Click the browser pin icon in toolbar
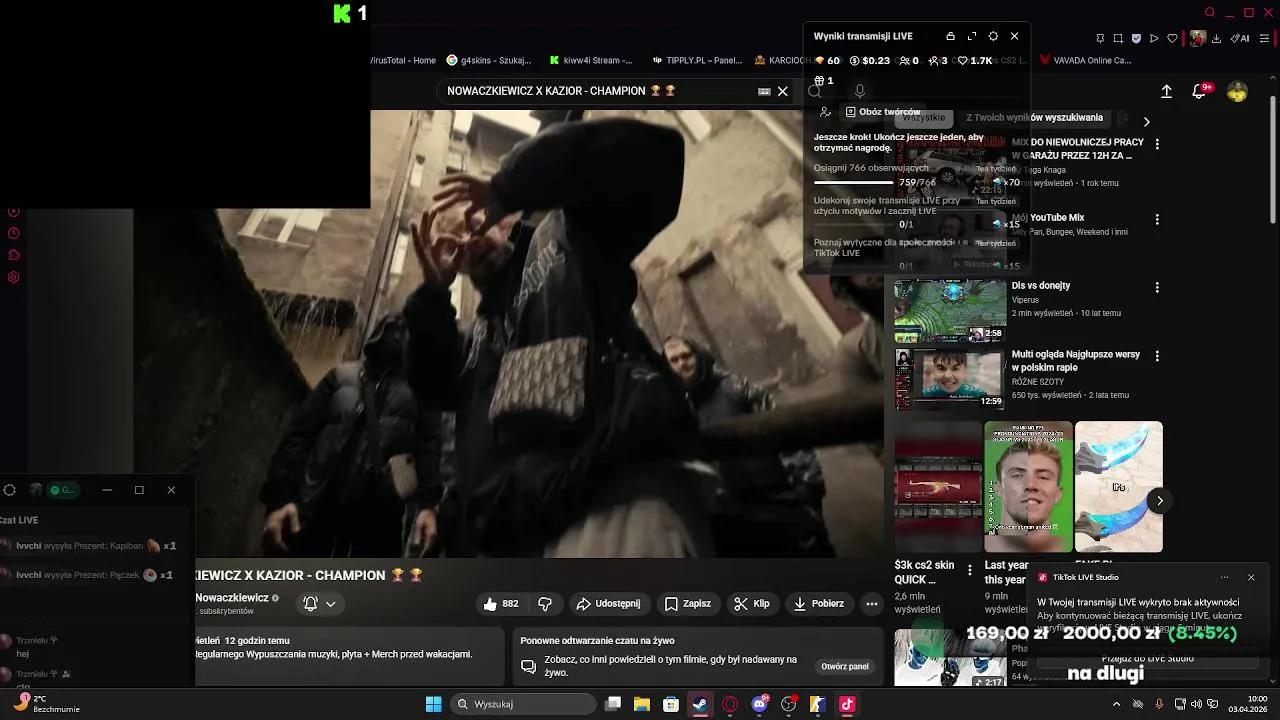1280x720 pixels. tap(1100, 38)
